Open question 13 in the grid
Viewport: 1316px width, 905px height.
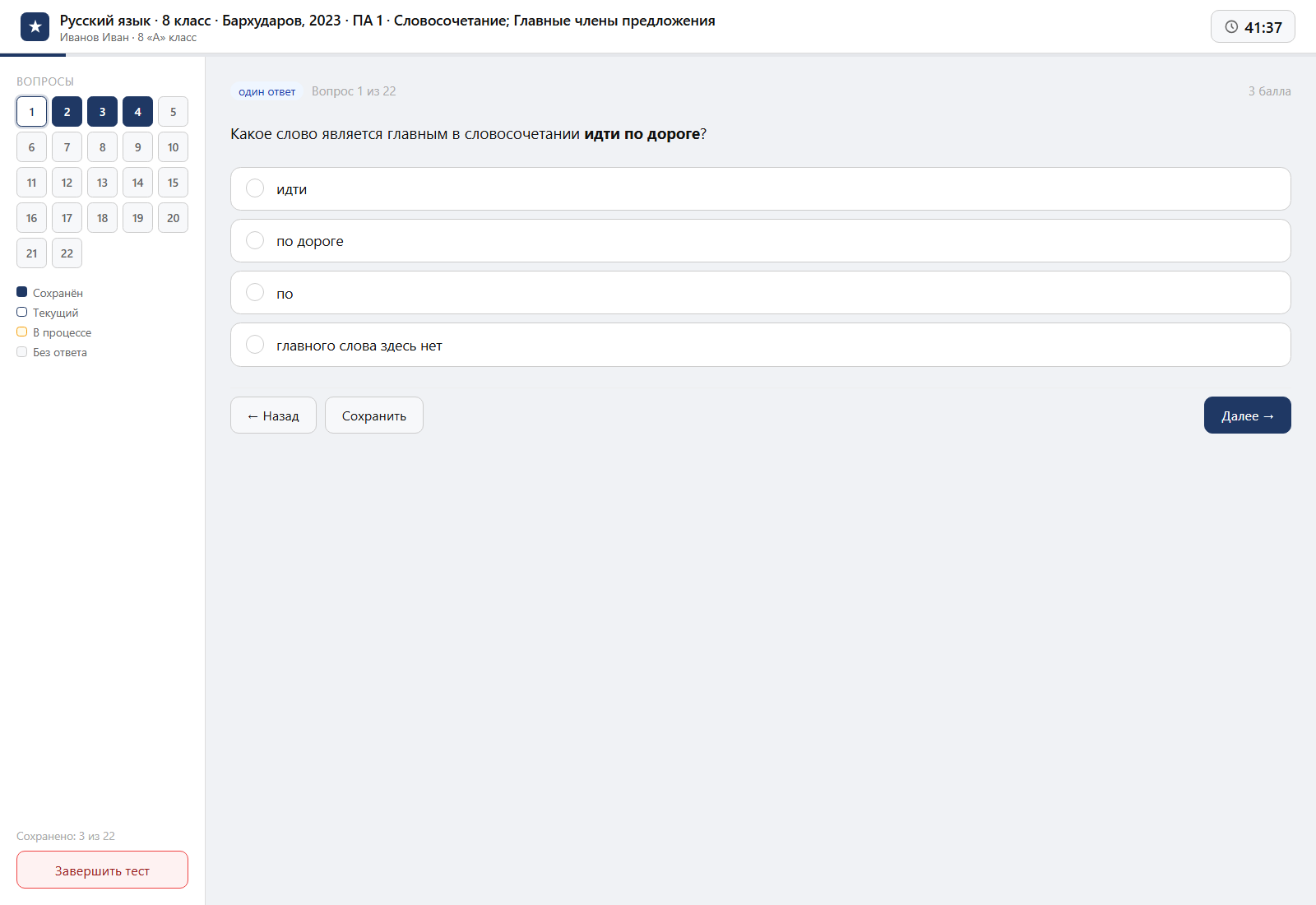102,183
